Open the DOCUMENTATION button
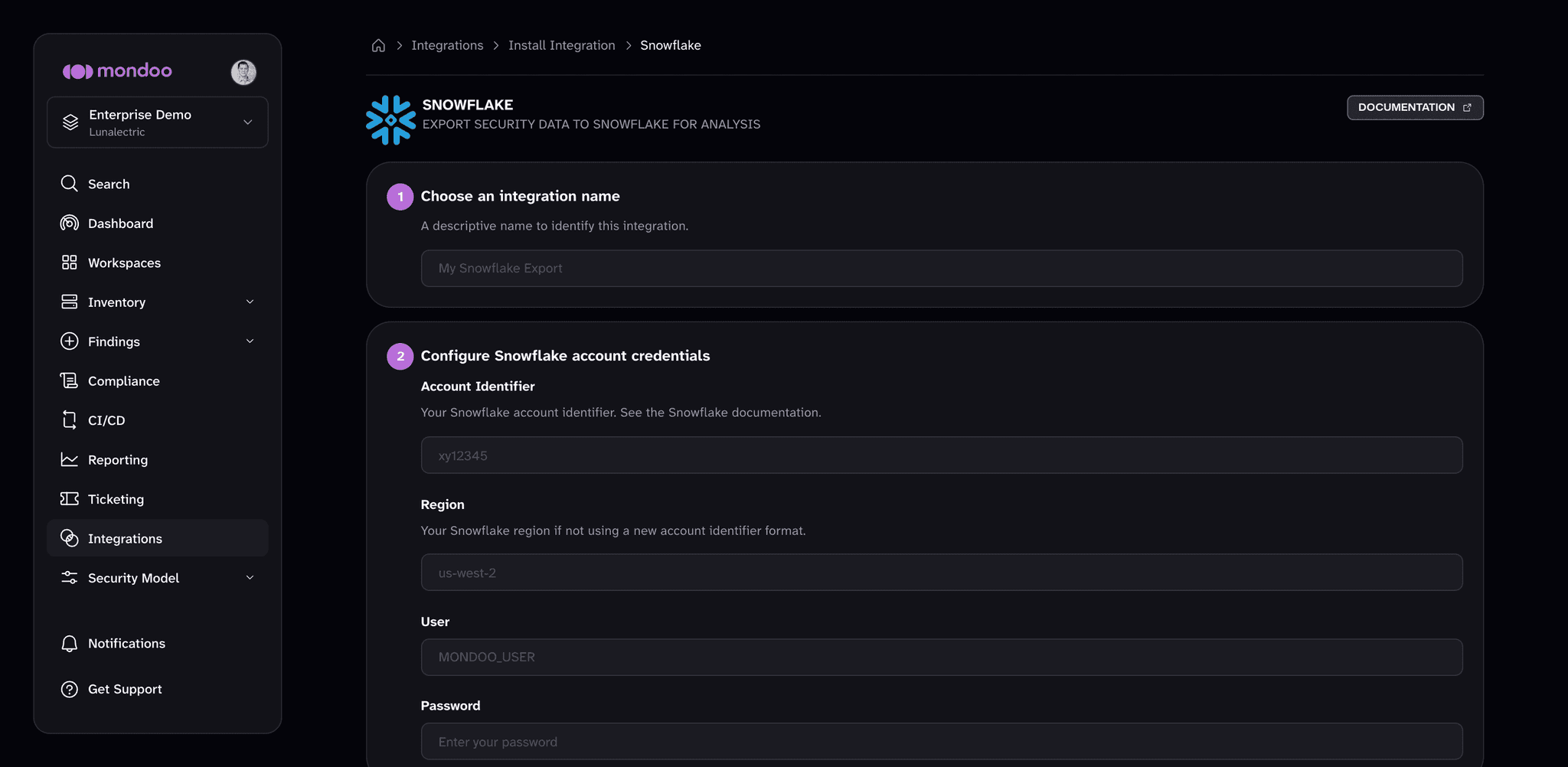 (1415, 107)
